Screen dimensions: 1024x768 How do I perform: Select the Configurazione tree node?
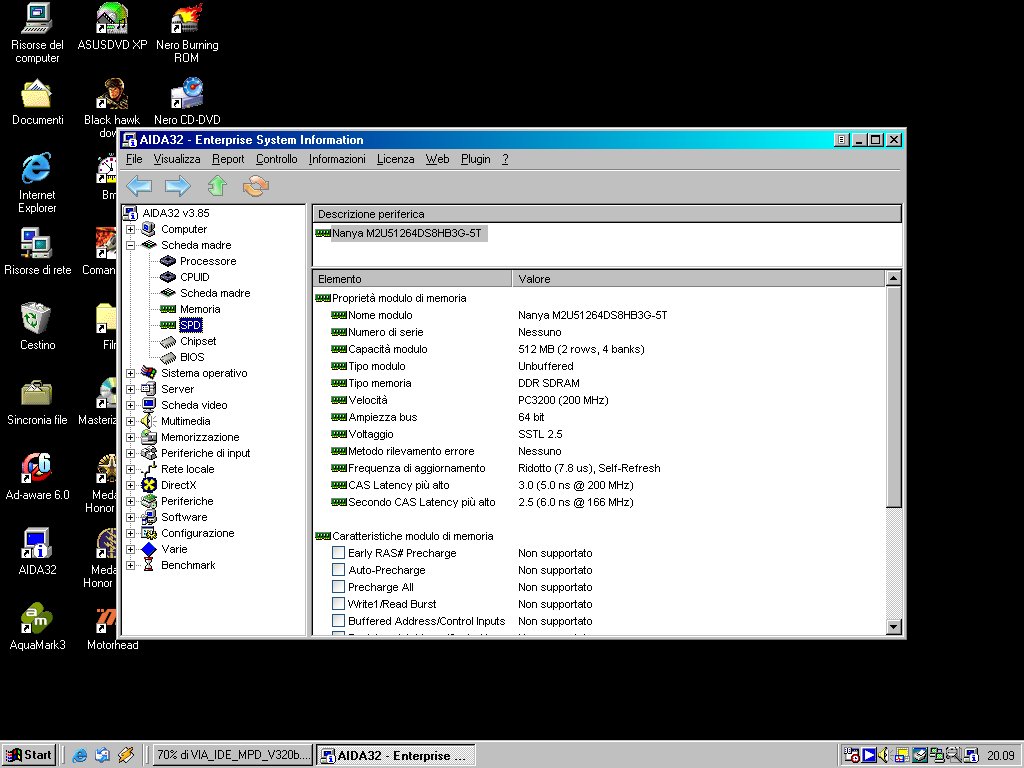click(197, 534)
